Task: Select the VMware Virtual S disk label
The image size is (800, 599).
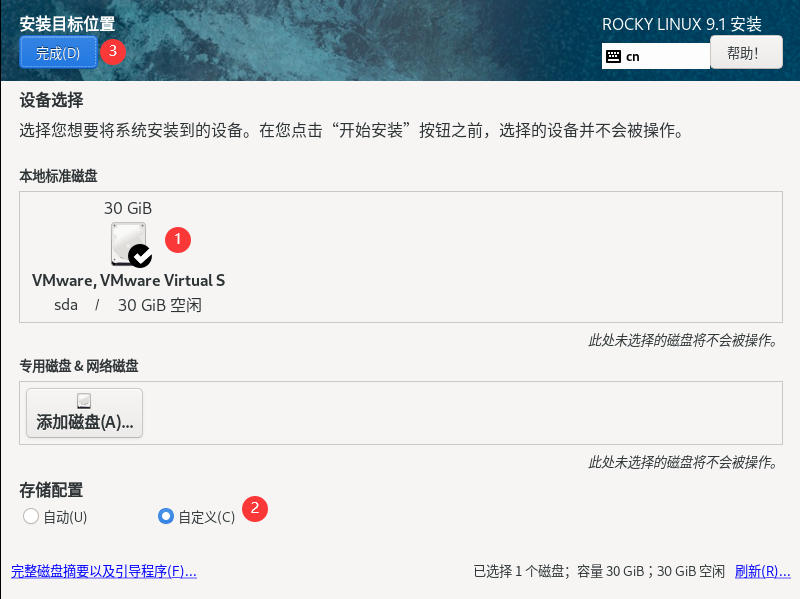Action: [129, 281]
